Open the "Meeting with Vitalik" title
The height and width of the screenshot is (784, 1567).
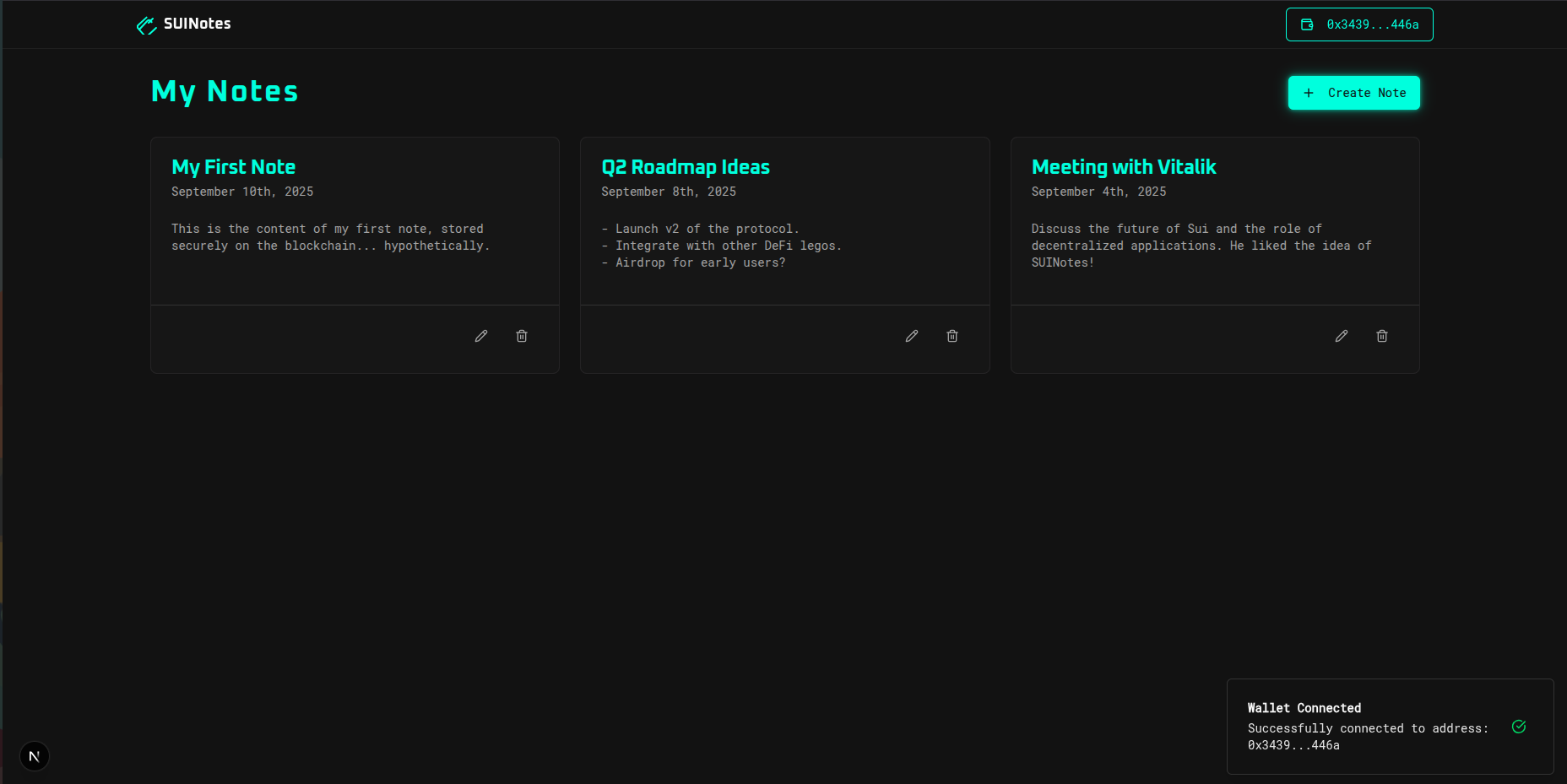(1123, 167)
